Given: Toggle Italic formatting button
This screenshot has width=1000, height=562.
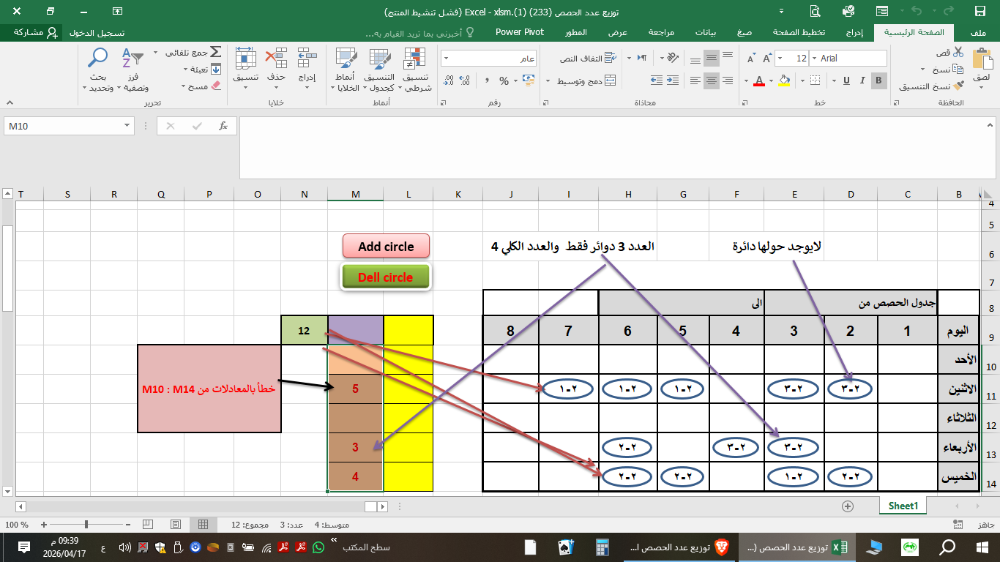Looking at the screenshot, I should click(x=861, y=81).
